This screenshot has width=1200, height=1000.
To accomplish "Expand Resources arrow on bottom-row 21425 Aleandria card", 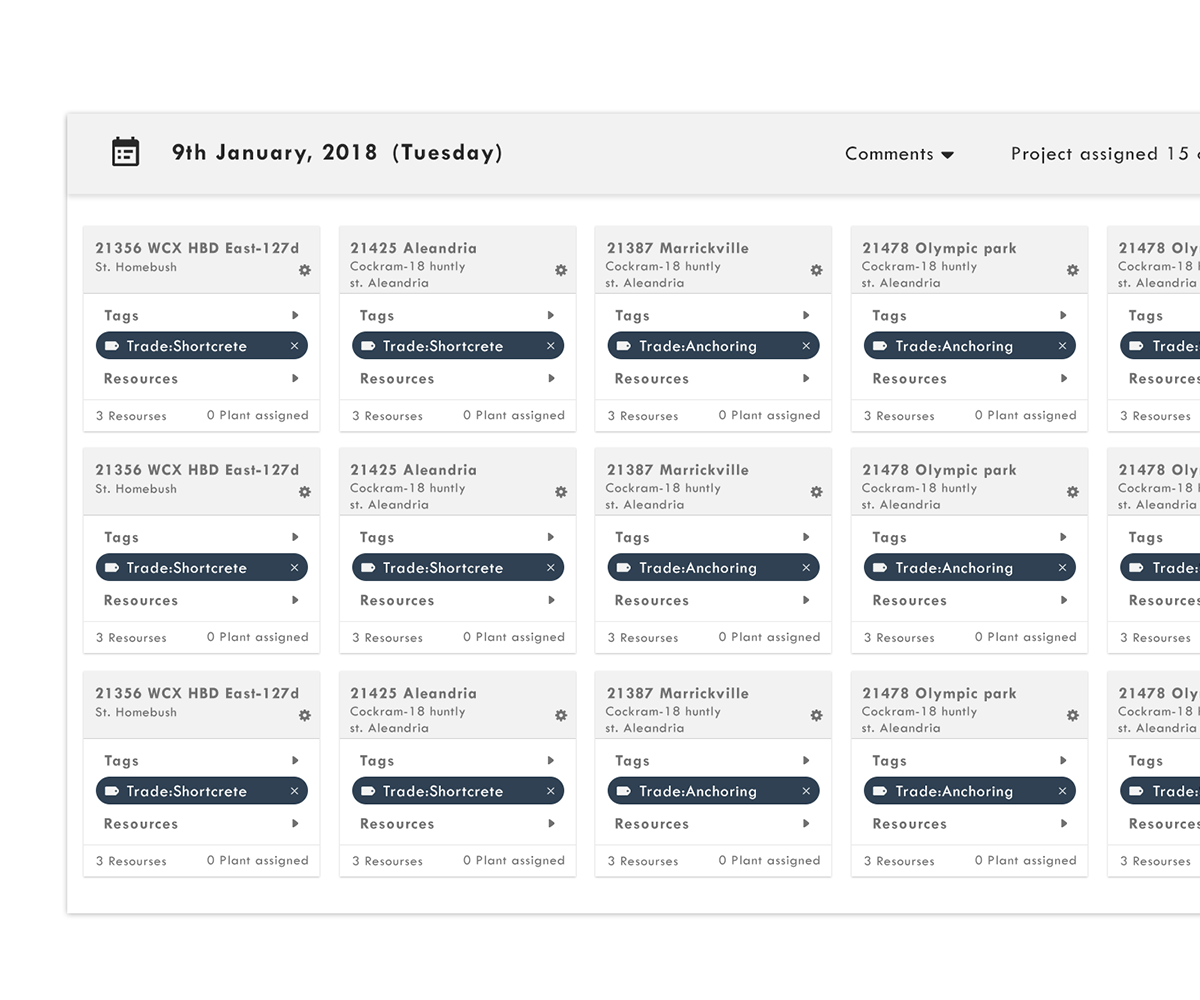I will tap(551, 823).
